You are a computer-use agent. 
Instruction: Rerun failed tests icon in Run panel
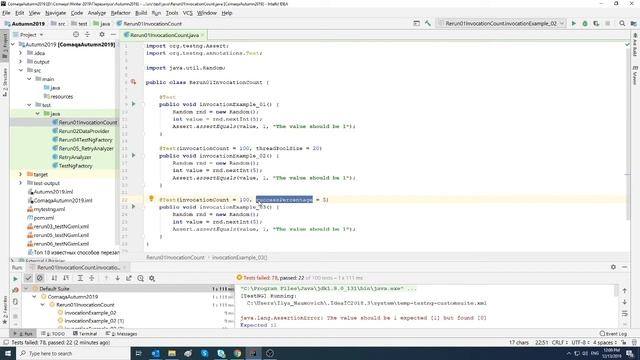tap(16, 290)
